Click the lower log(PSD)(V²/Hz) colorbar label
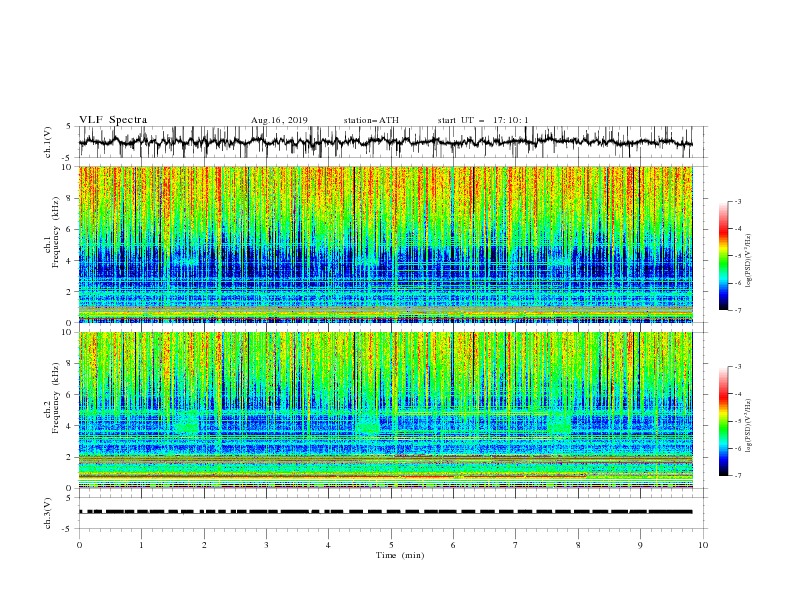792x612 pixels. (749, 426)
